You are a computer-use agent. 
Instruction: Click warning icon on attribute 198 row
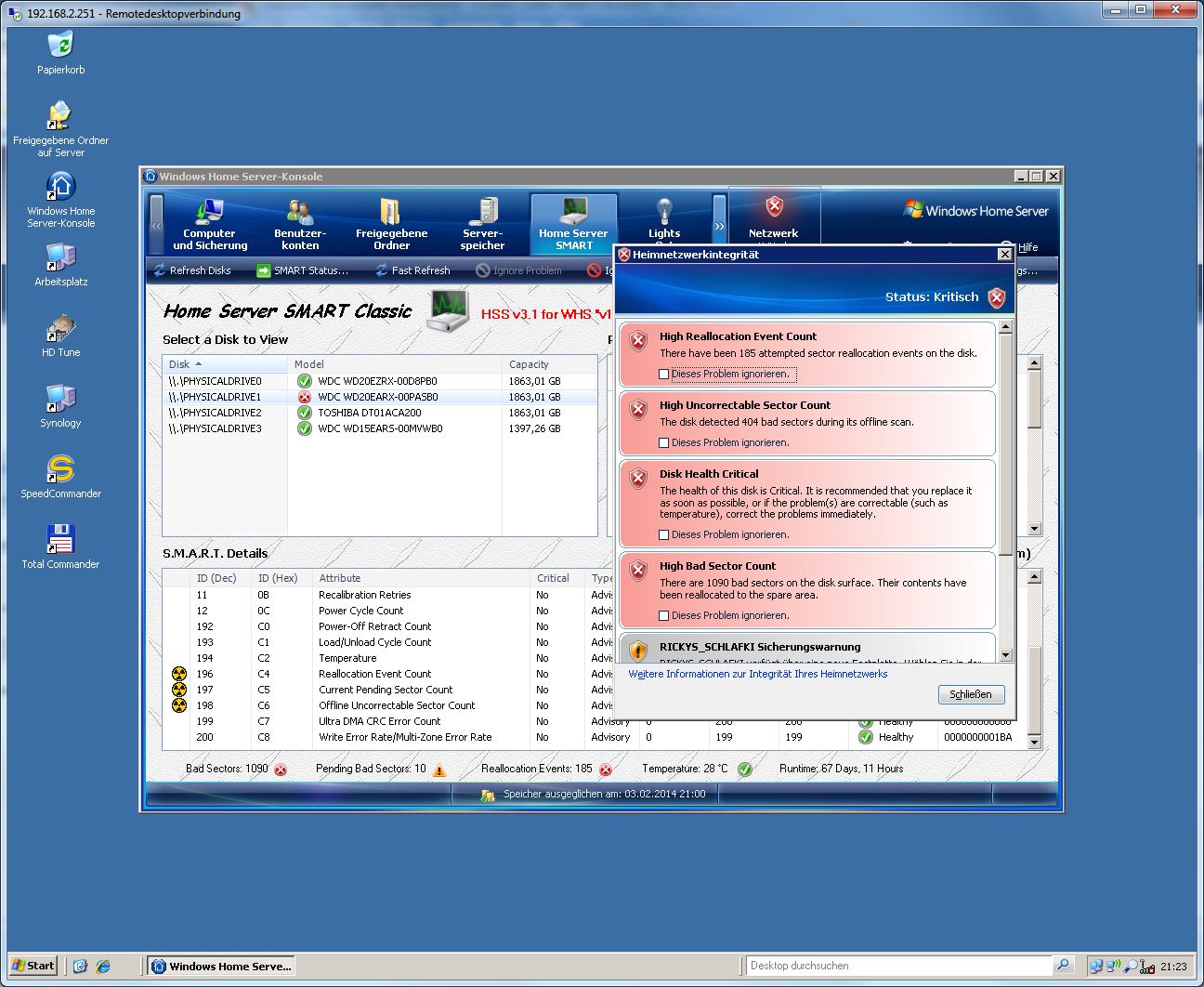[179, 705]
